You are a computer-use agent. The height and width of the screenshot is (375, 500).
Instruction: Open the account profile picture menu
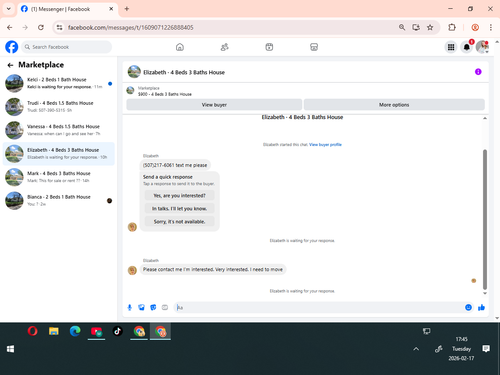[x=482, y=47]
